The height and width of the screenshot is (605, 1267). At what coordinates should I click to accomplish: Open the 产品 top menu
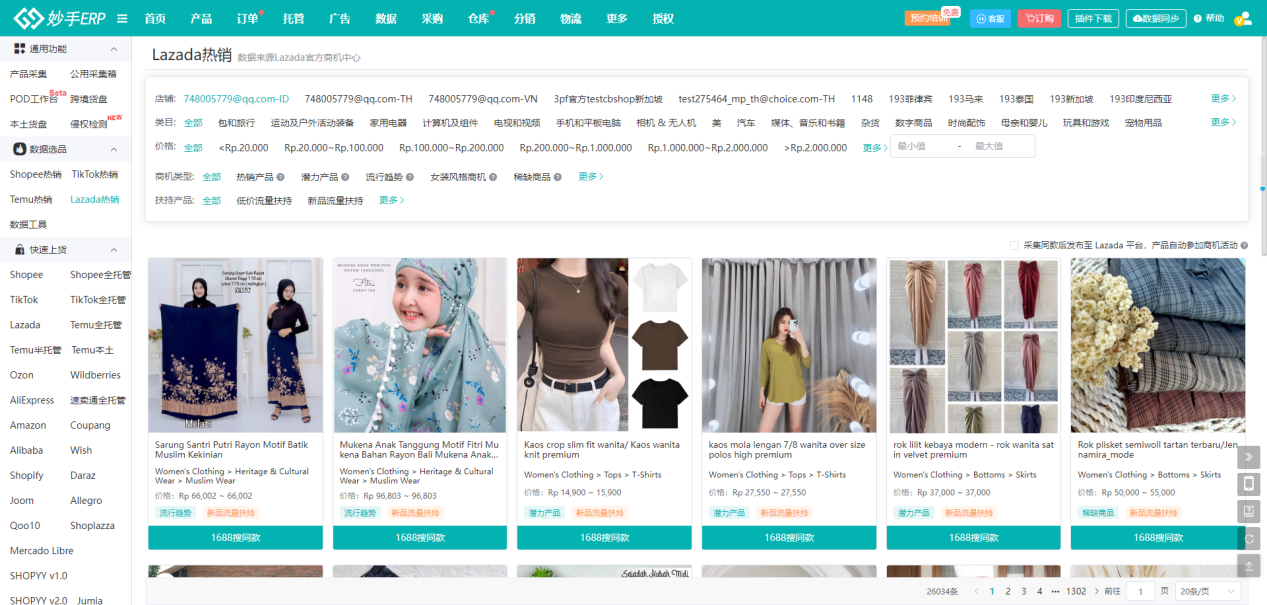click(x=201, y=19)
